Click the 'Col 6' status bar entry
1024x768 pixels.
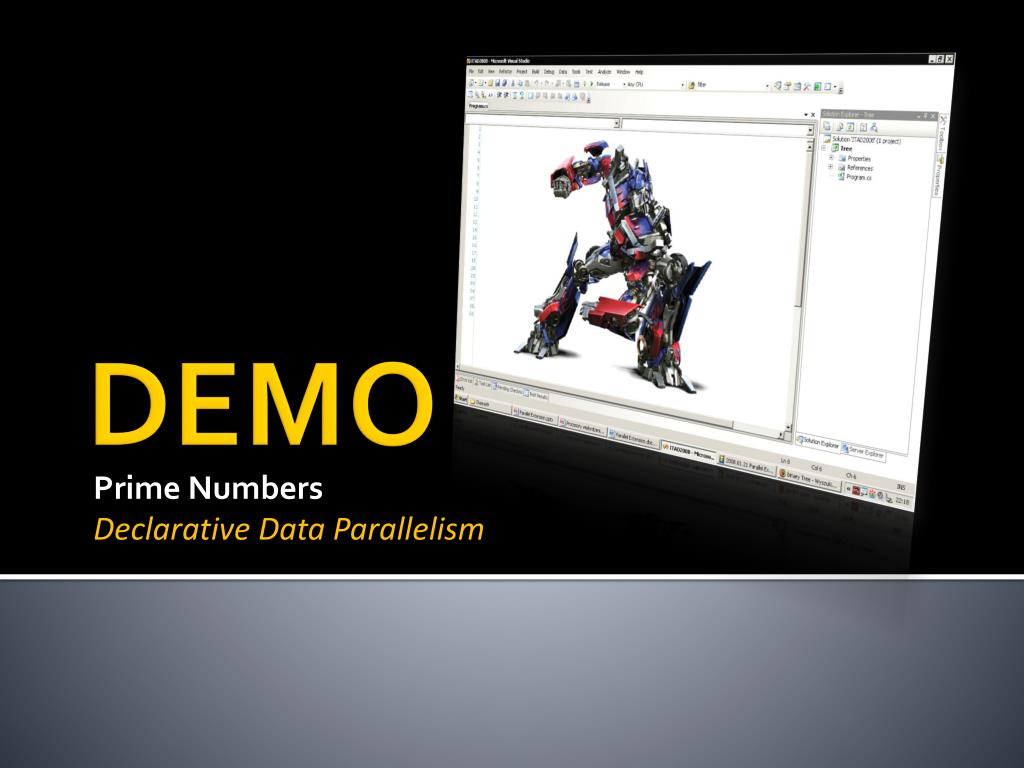pyautogui.click(x=816, y=468)
